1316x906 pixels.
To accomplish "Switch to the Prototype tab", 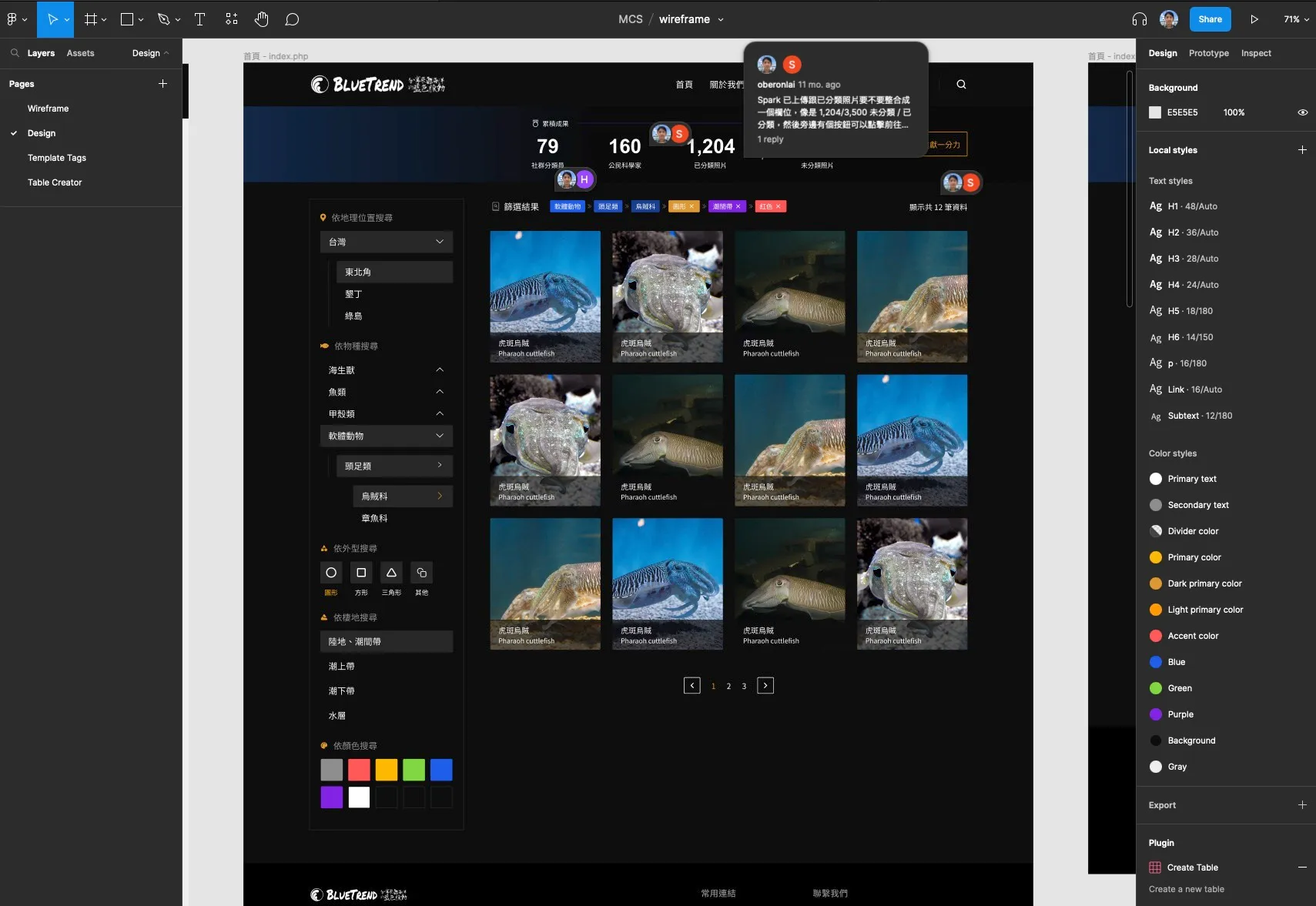I will click(1207, 52).
